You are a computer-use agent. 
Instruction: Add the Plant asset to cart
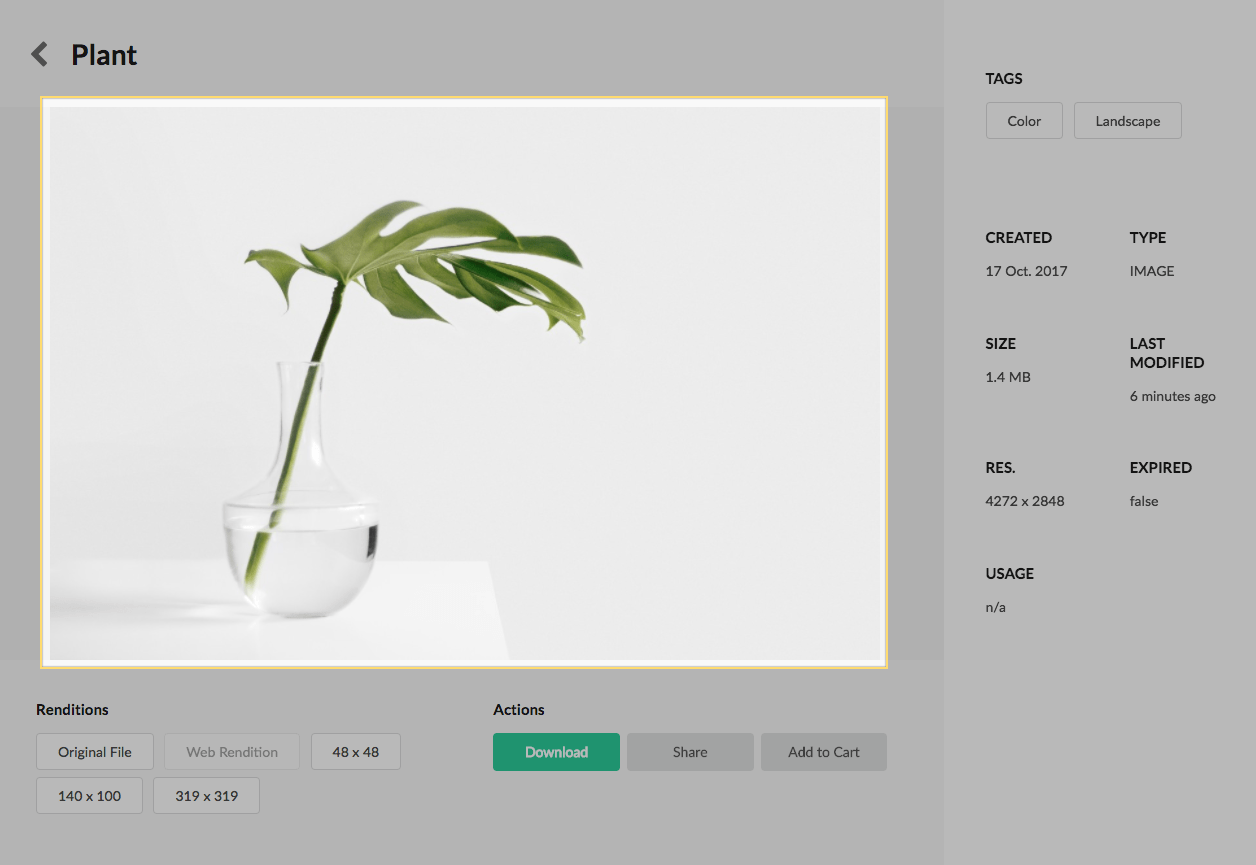[824, 752]
